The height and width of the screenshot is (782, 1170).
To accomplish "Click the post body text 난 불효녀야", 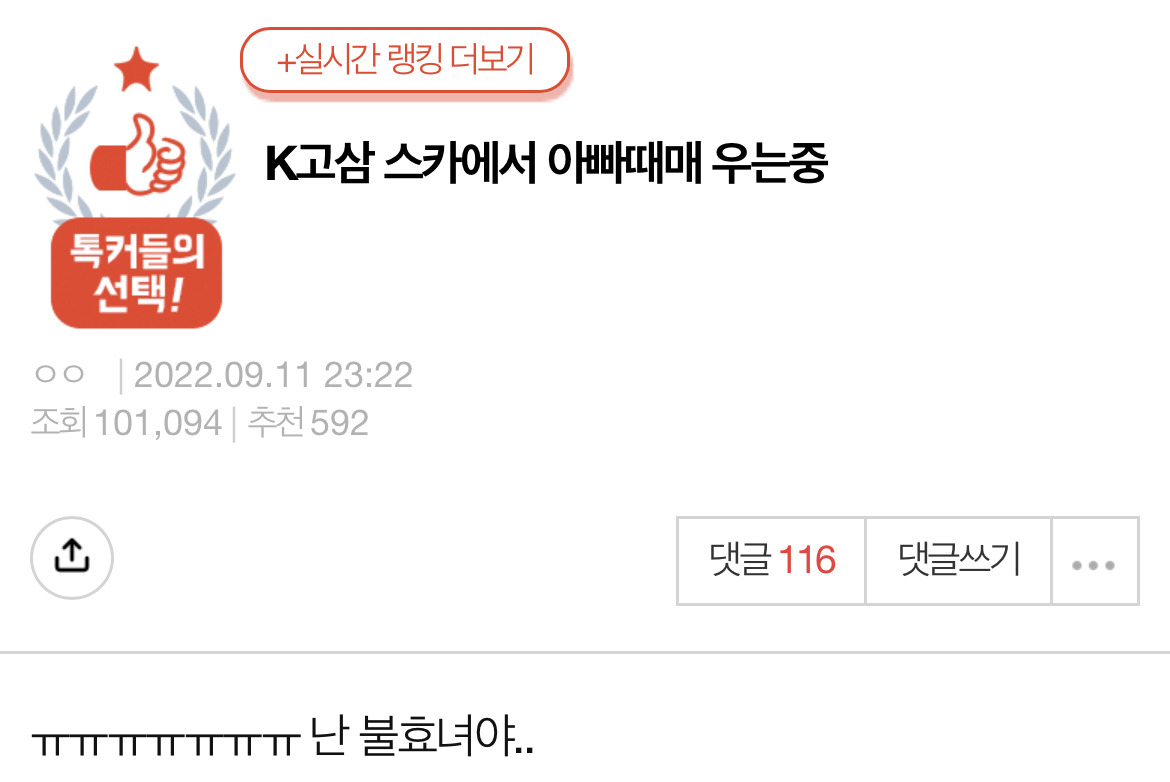I will tap(422, 735).
